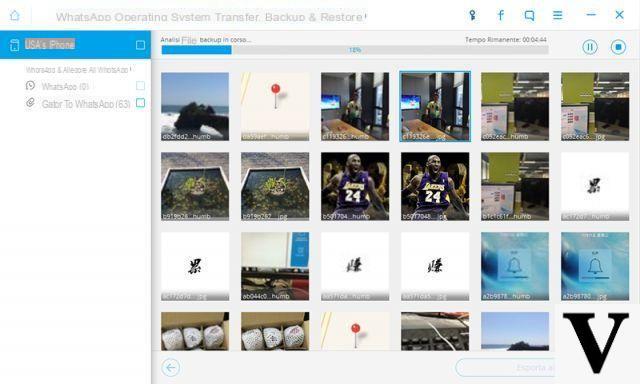The height and width of the screenshot is (384, 640).
Task: Click the 'Analisi File backup in corso...' status text
Action: [205, 40]
